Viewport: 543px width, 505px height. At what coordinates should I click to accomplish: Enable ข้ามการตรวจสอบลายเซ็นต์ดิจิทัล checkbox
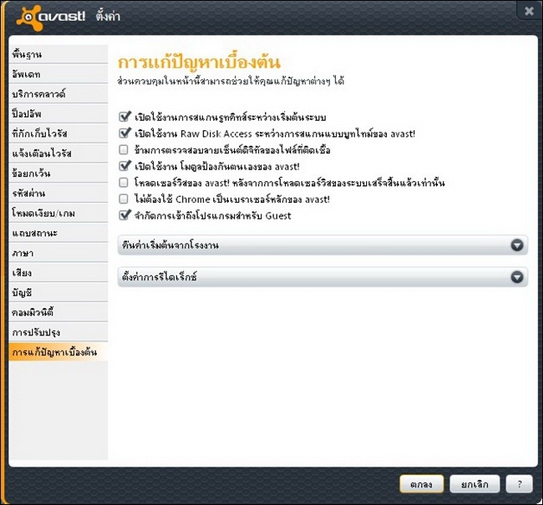pyautogui.click(x=124, y=150)
